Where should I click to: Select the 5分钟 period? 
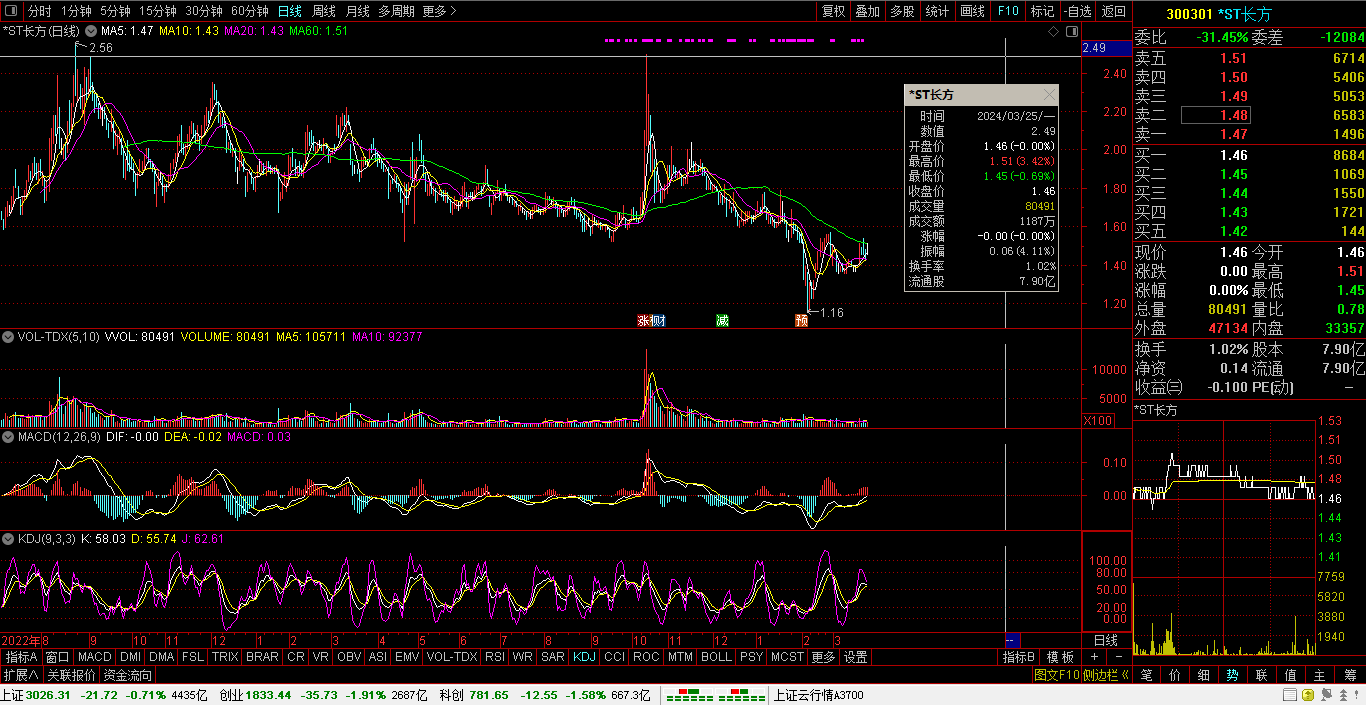point(116,11)
